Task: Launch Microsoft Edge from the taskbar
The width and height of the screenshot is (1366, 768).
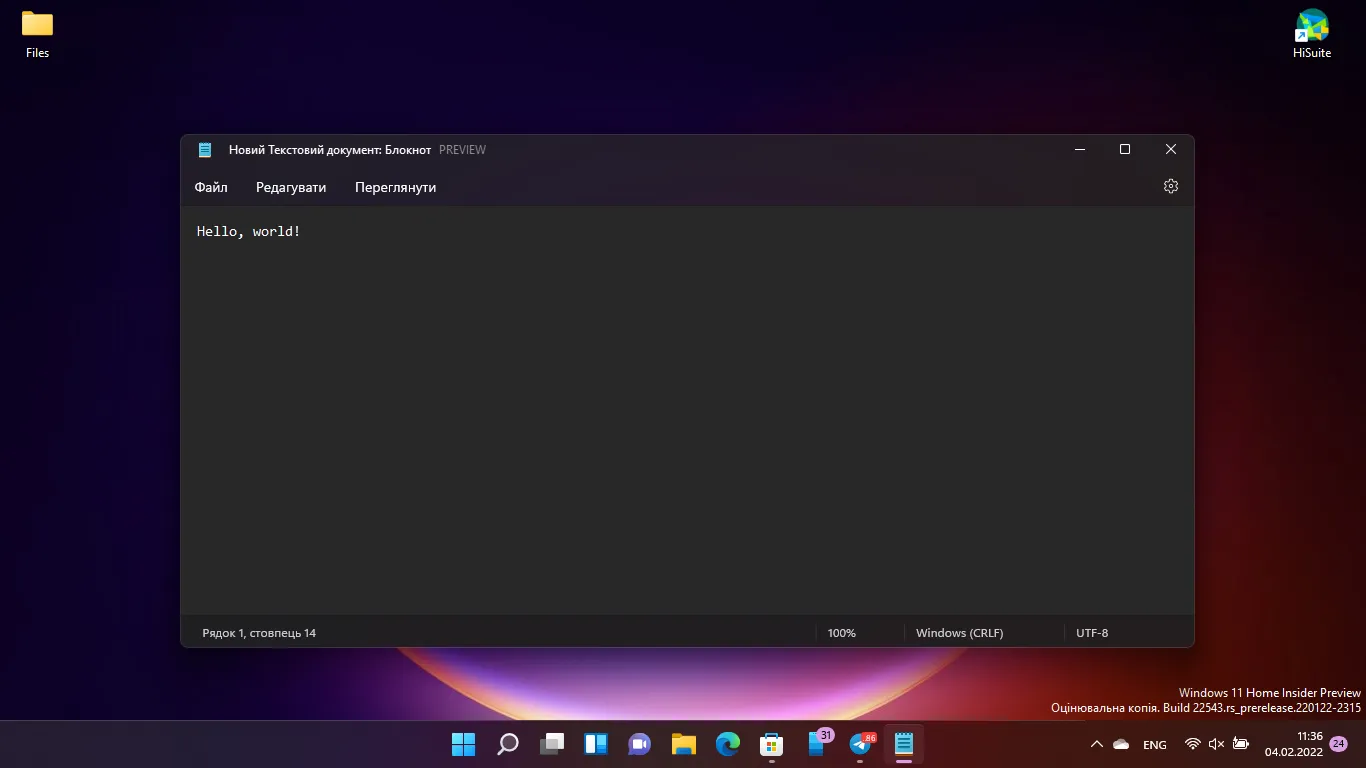Action: [727, 744]
